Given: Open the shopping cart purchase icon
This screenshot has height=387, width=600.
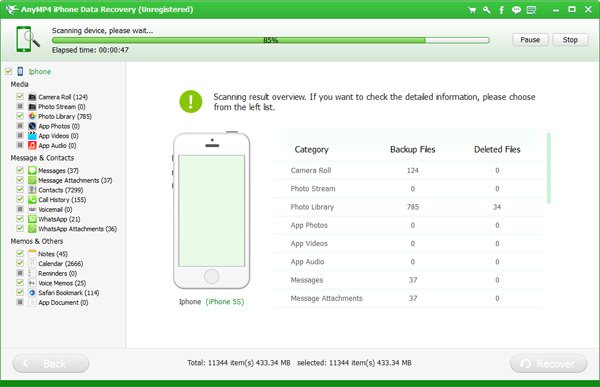Looking at the screenshot, I should pyautogui.click(x=472, y=10).
